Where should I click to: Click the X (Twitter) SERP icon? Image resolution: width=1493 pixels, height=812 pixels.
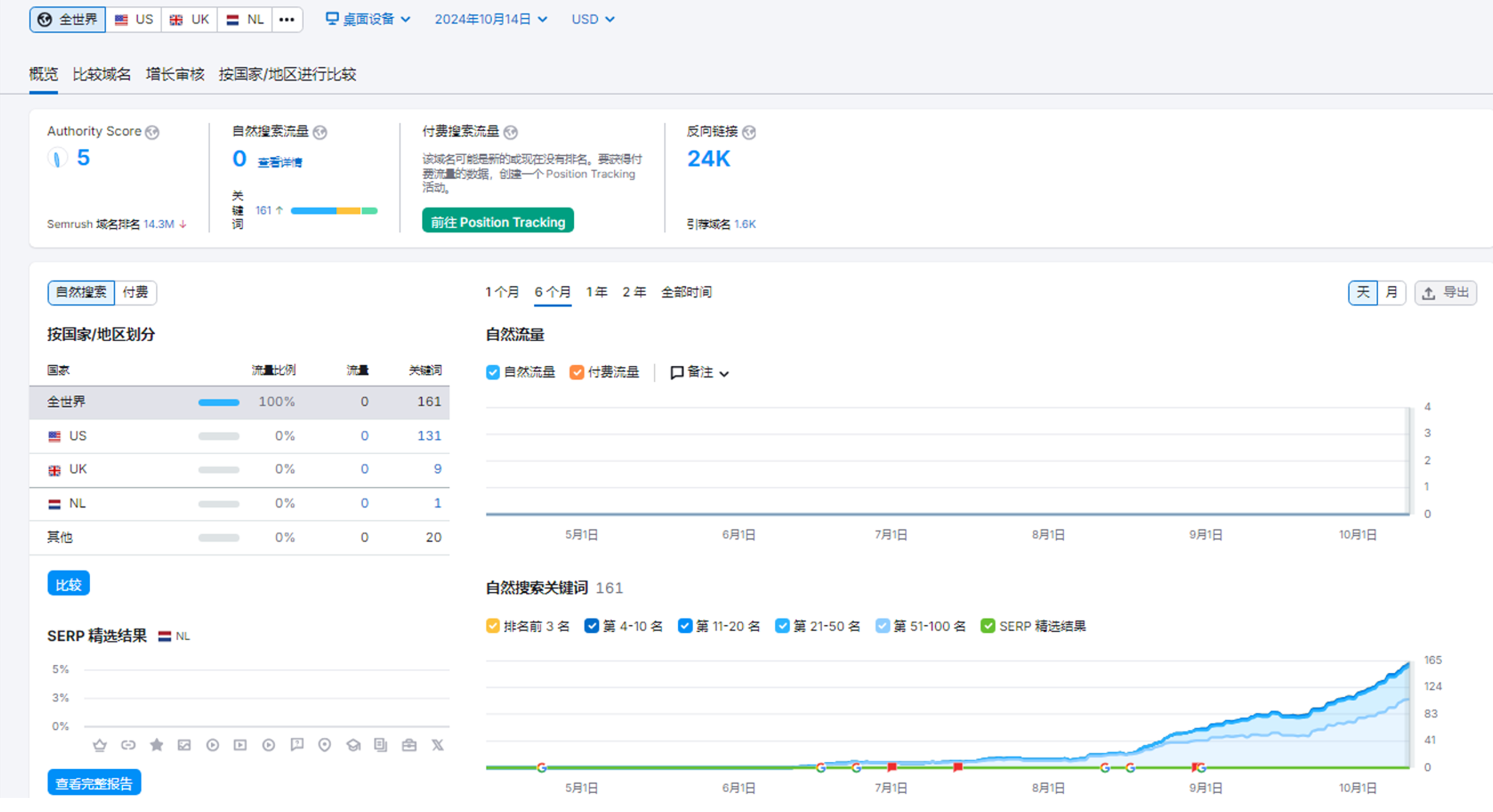pos(437,745)
